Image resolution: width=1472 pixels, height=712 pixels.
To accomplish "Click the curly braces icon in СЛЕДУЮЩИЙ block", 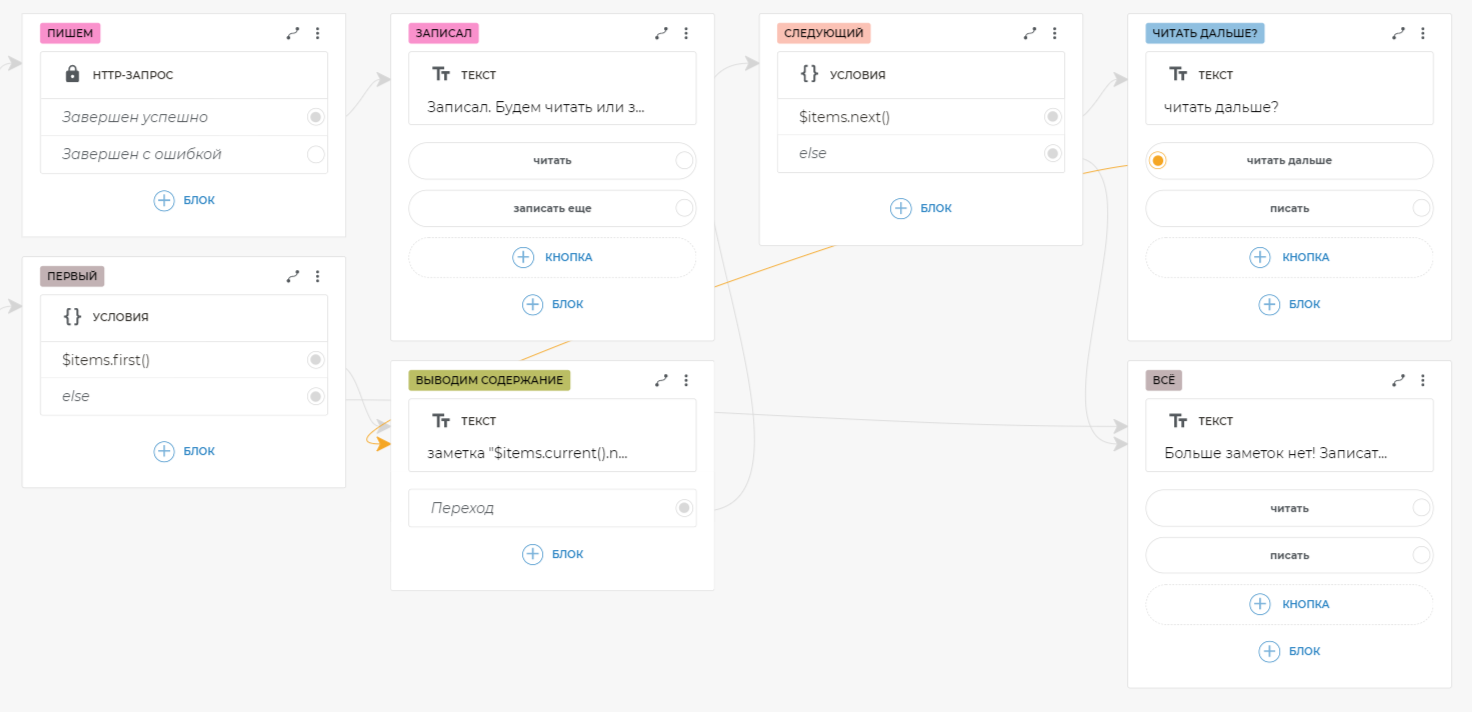I will 809,74.
